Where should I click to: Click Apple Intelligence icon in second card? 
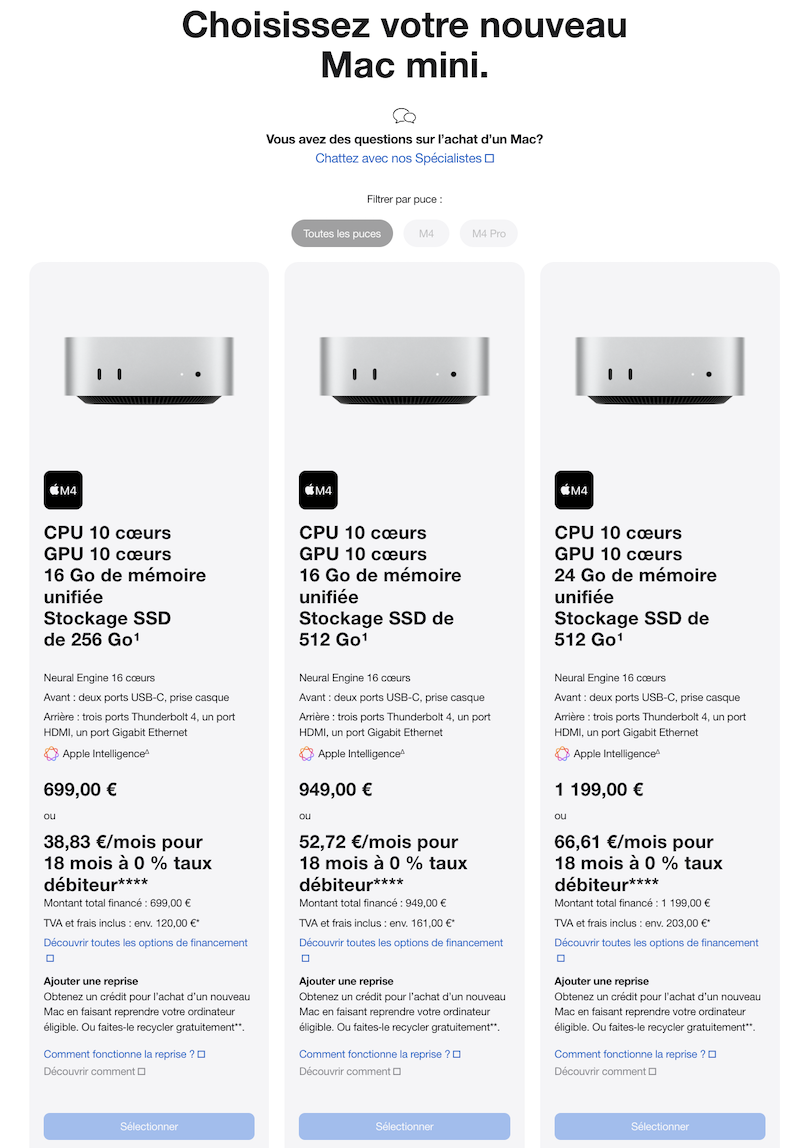[x=307, y=754]
